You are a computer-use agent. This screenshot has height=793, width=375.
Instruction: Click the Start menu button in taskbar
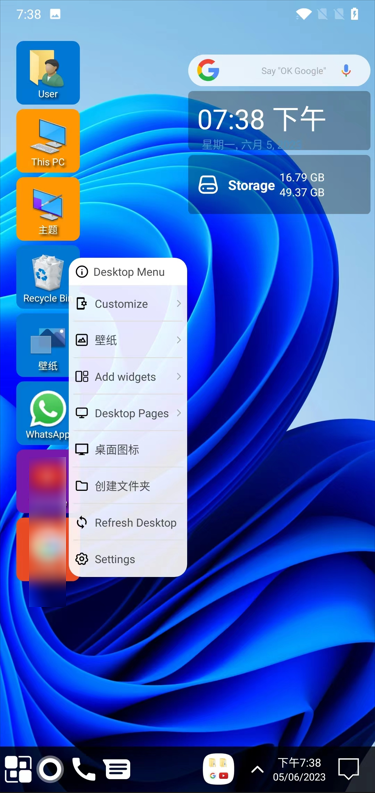point(18,769)
